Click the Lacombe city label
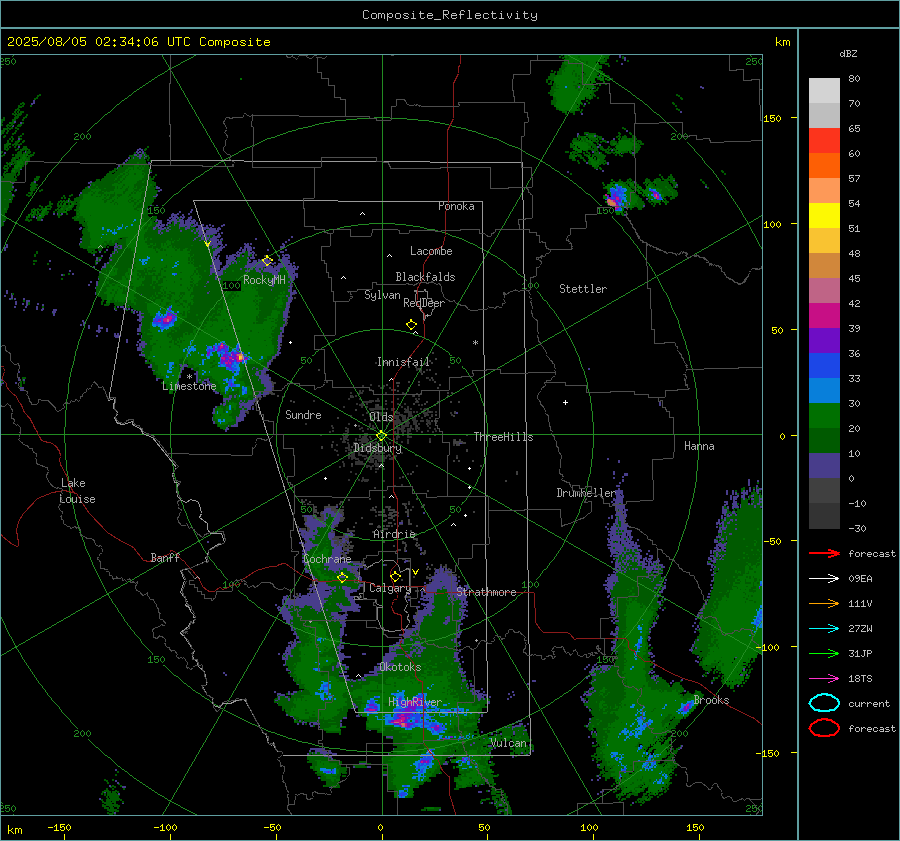The width and height of the screenshot is (900, 841). click(431, 251)
